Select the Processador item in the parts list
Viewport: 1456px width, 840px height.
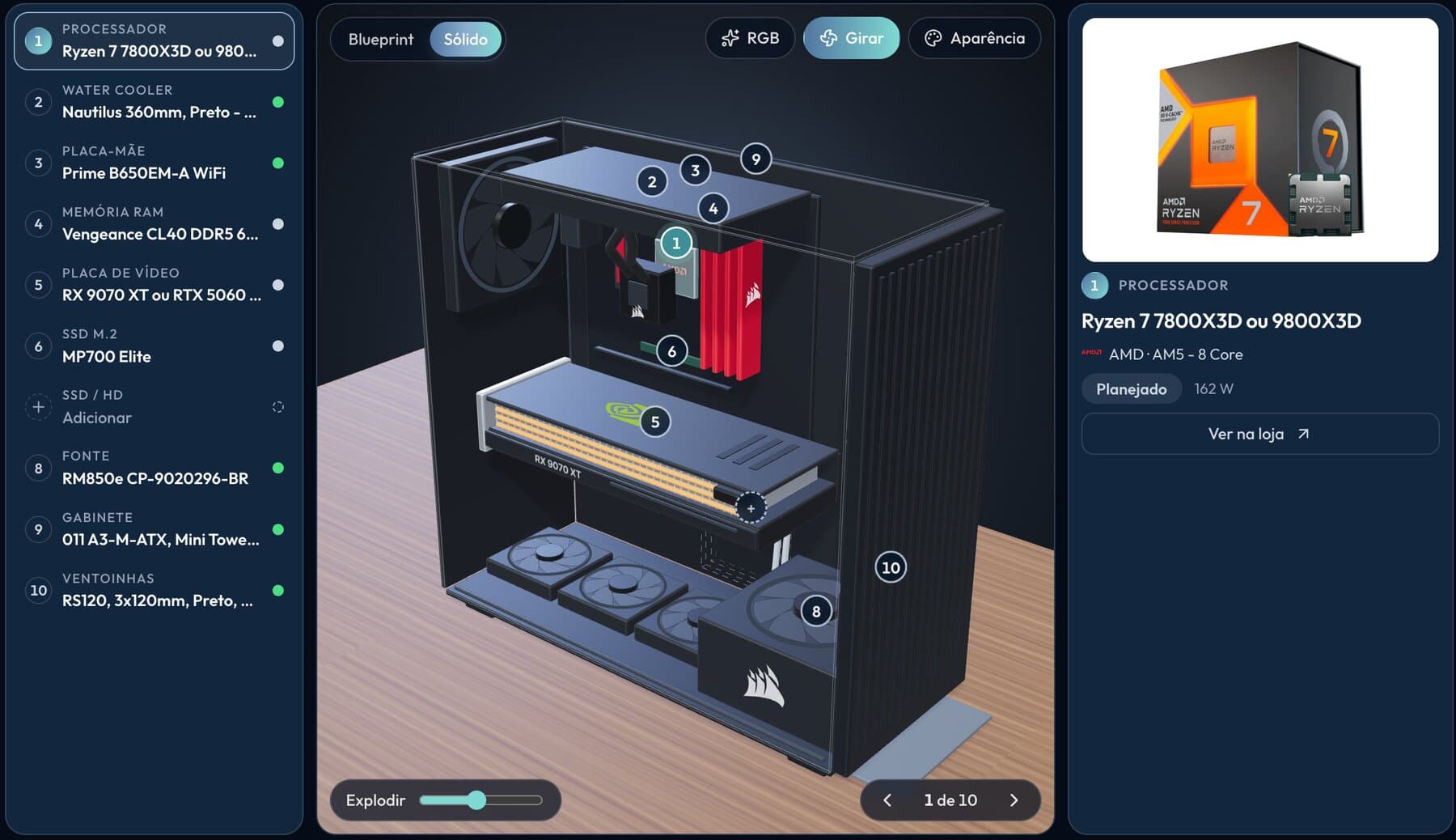[154, 40]
